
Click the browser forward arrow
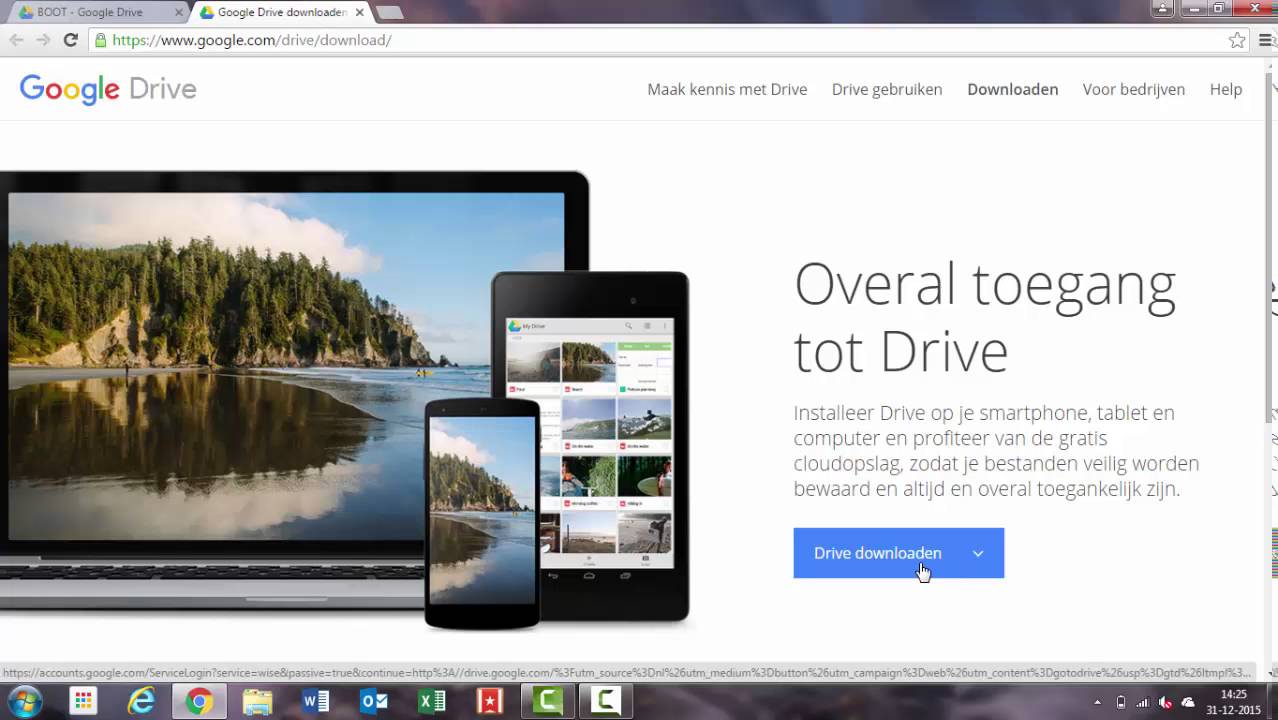point(43,40)
